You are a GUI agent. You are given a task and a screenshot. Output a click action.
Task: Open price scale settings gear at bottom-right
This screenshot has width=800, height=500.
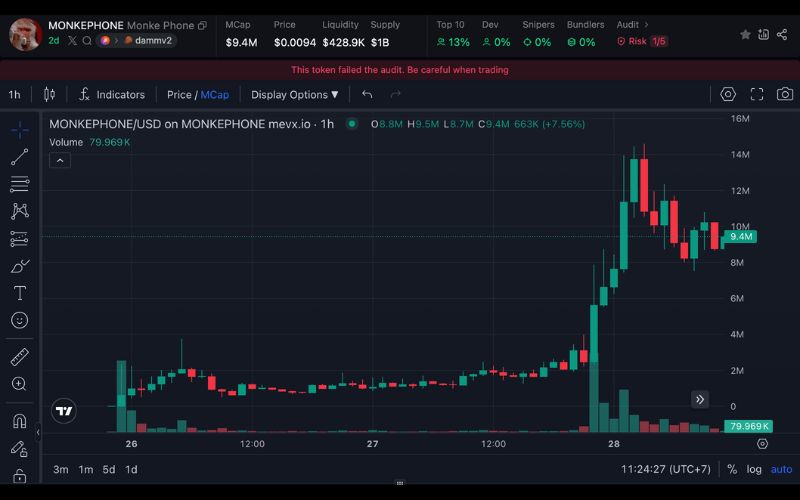click(x=762, y=444)
